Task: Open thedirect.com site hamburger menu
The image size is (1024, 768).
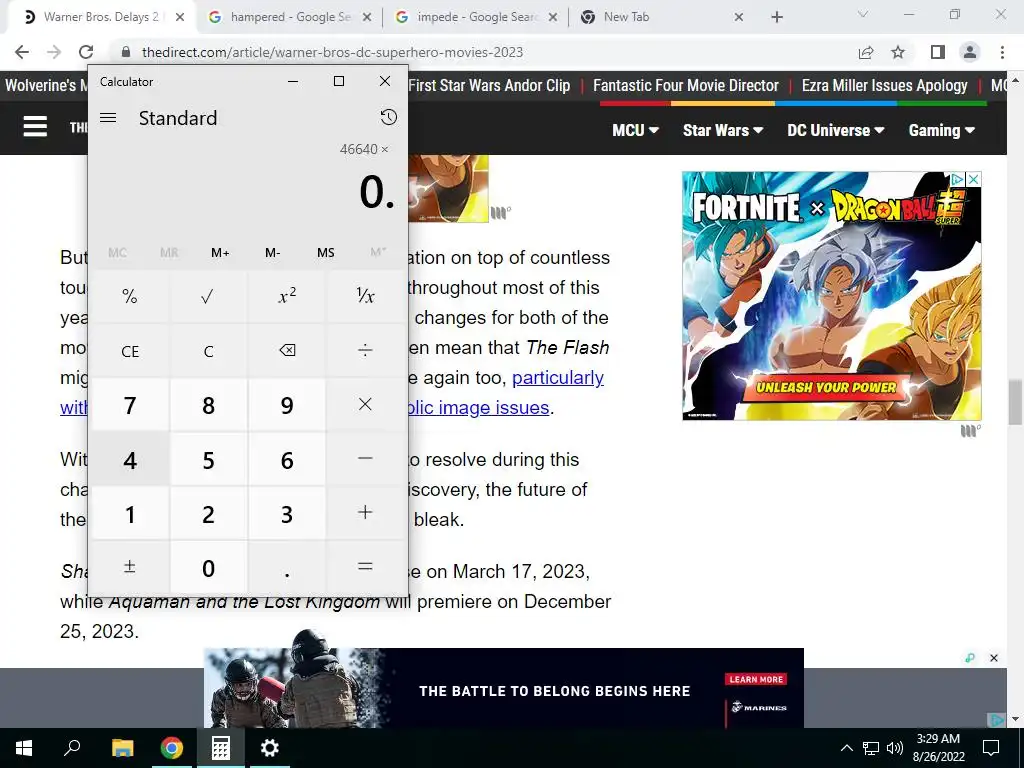Action: pyautogui.click(x=35, y=126)
